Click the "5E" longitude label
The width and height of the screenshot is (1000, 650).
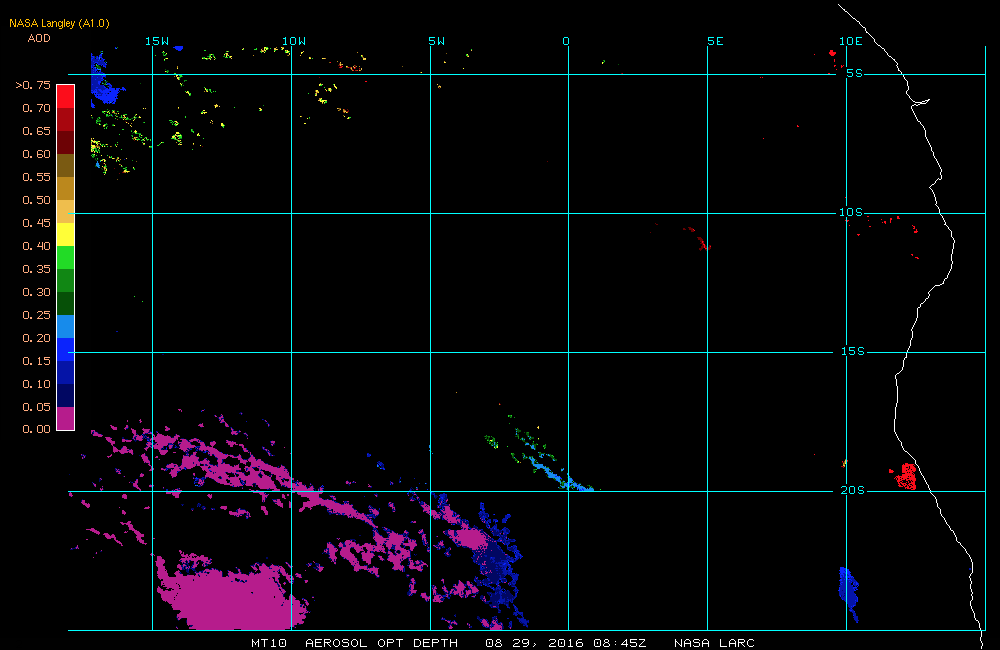[716, 41]
